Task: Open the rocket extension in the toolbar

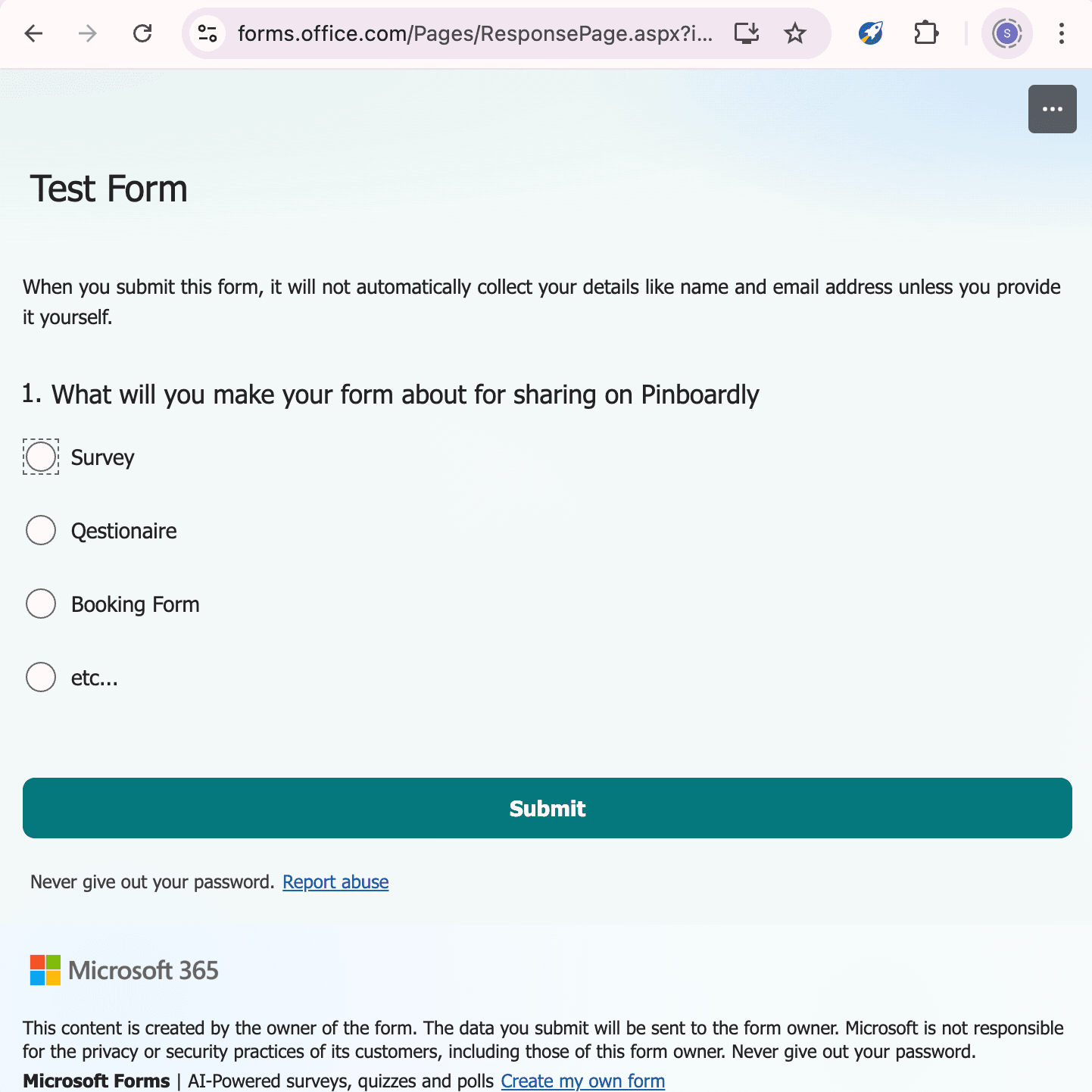Action: (869, 33)
